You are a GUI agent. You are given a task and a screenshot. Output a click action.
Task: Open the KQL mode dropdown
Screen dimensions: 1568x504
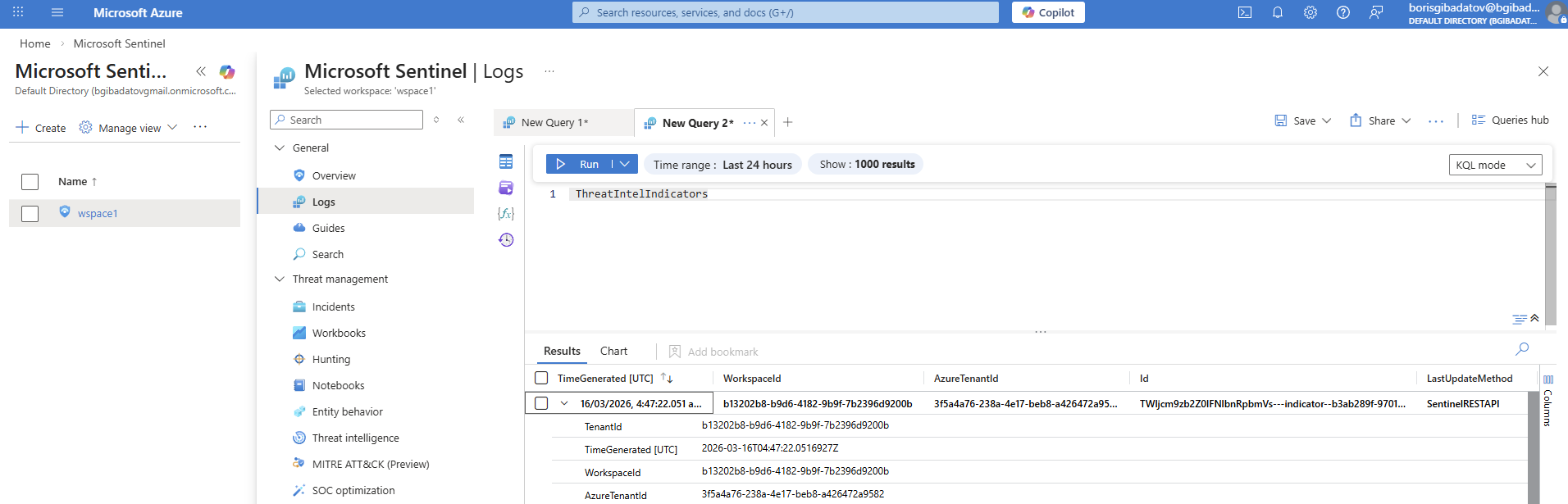click(x=1495, y=165)
